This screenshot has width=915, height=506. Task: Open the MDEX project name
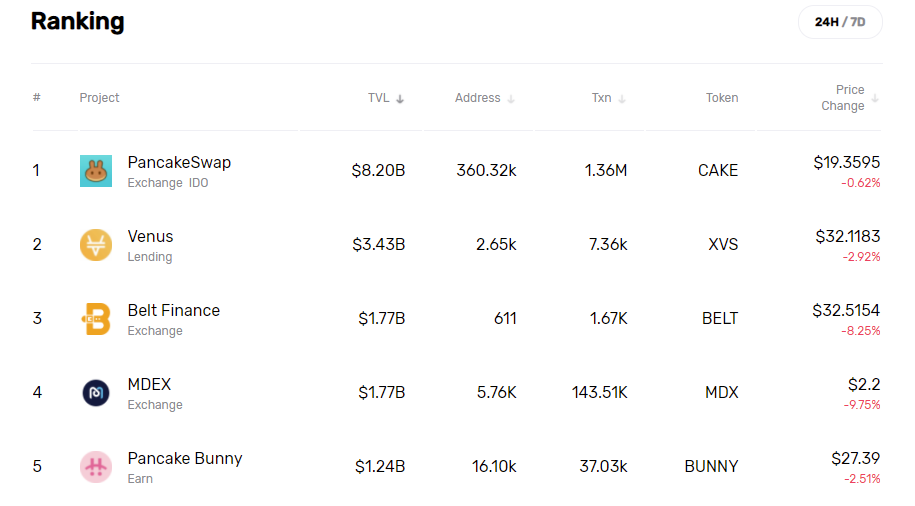click(x=149, y=385)
